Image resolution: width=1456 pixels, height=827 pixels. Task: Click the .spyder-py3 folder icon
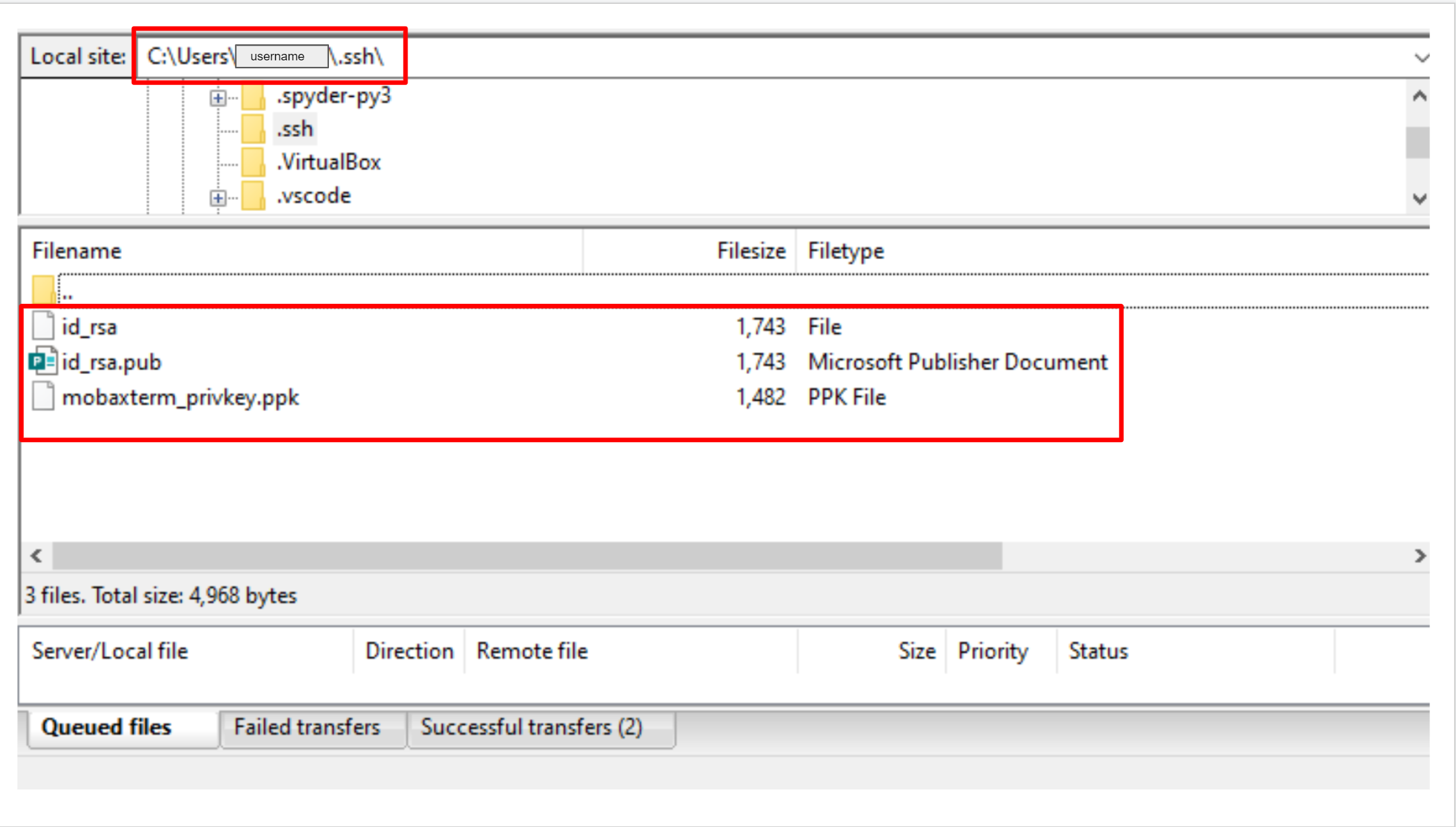coord(253,97)
